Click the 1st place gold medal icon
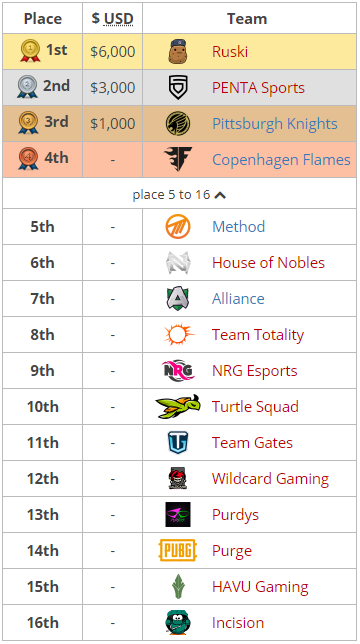360x644 pixels. coord(30,51)
